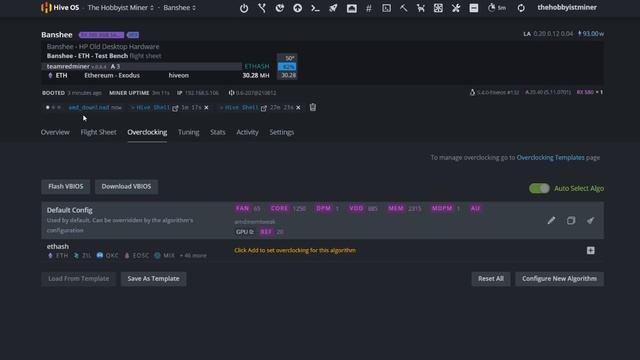This screenshot has width=640, height=360.
Task: Switch to the Flight Sheet tab
Action: pyautogui.click(x=98, y=132)
